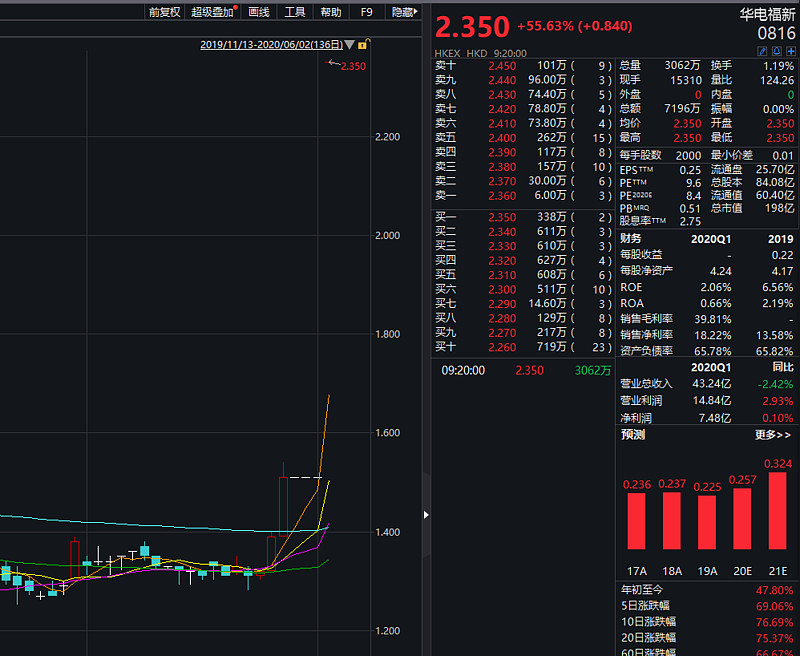Click the 17A forecast bar 0.236
Screen dimensions: 800x656
tap(636, 521)
